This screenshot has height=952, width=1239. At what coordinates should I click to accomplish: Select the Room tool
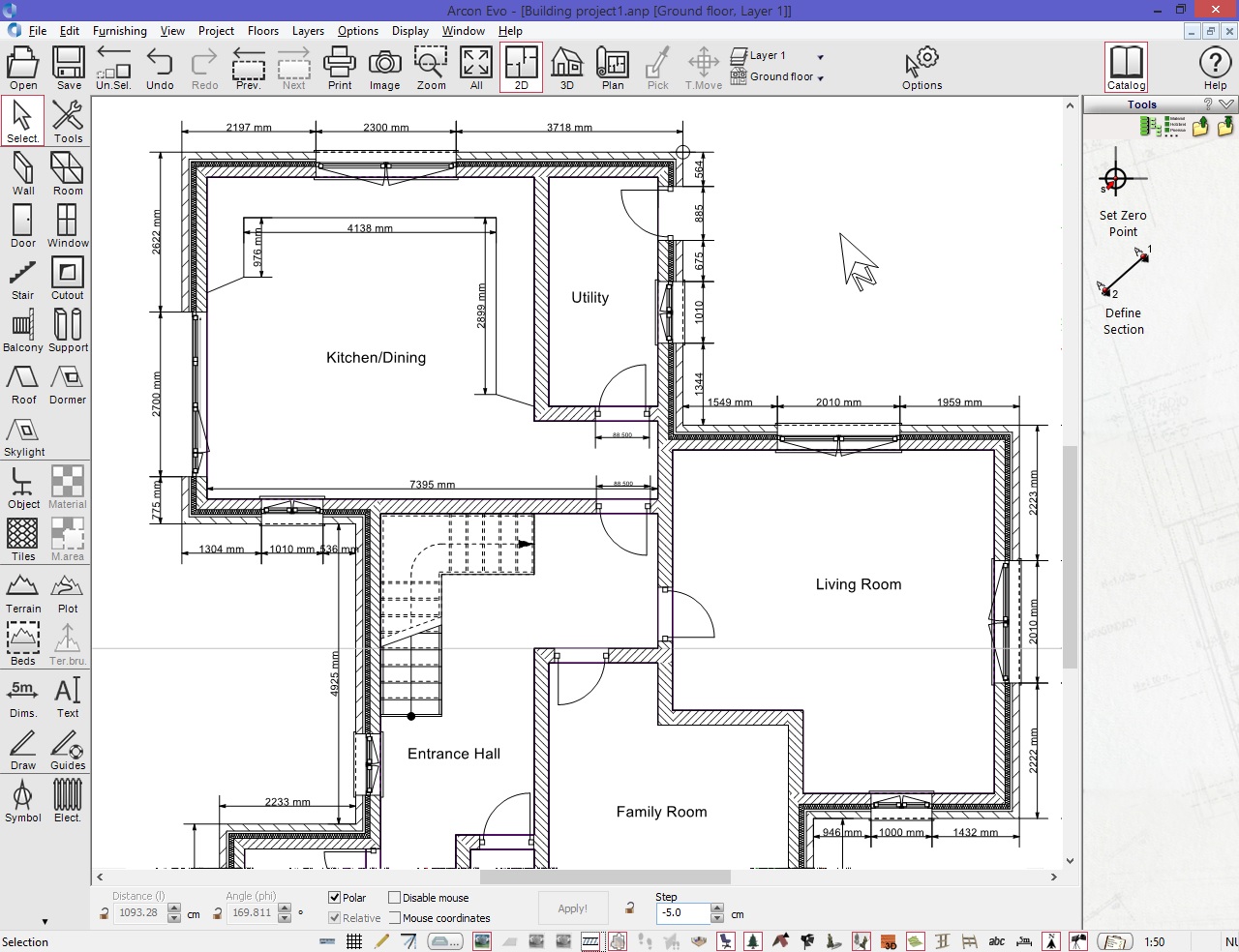tap(67, 172)
